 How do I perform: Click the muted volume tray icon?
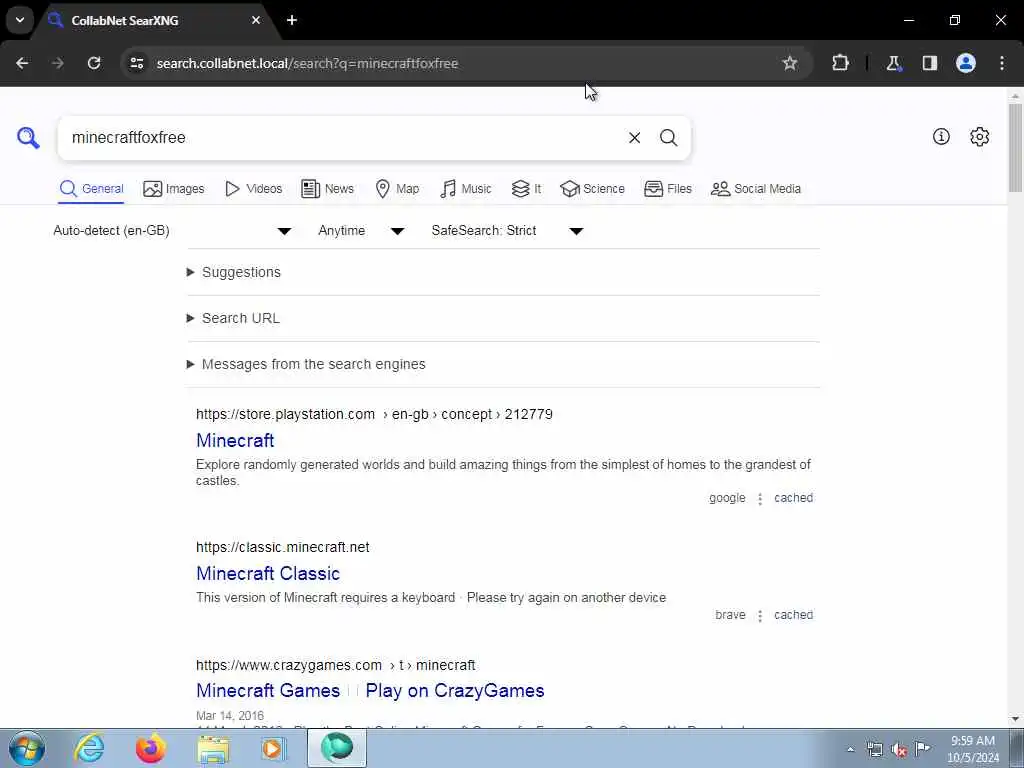tap(899, 750)
